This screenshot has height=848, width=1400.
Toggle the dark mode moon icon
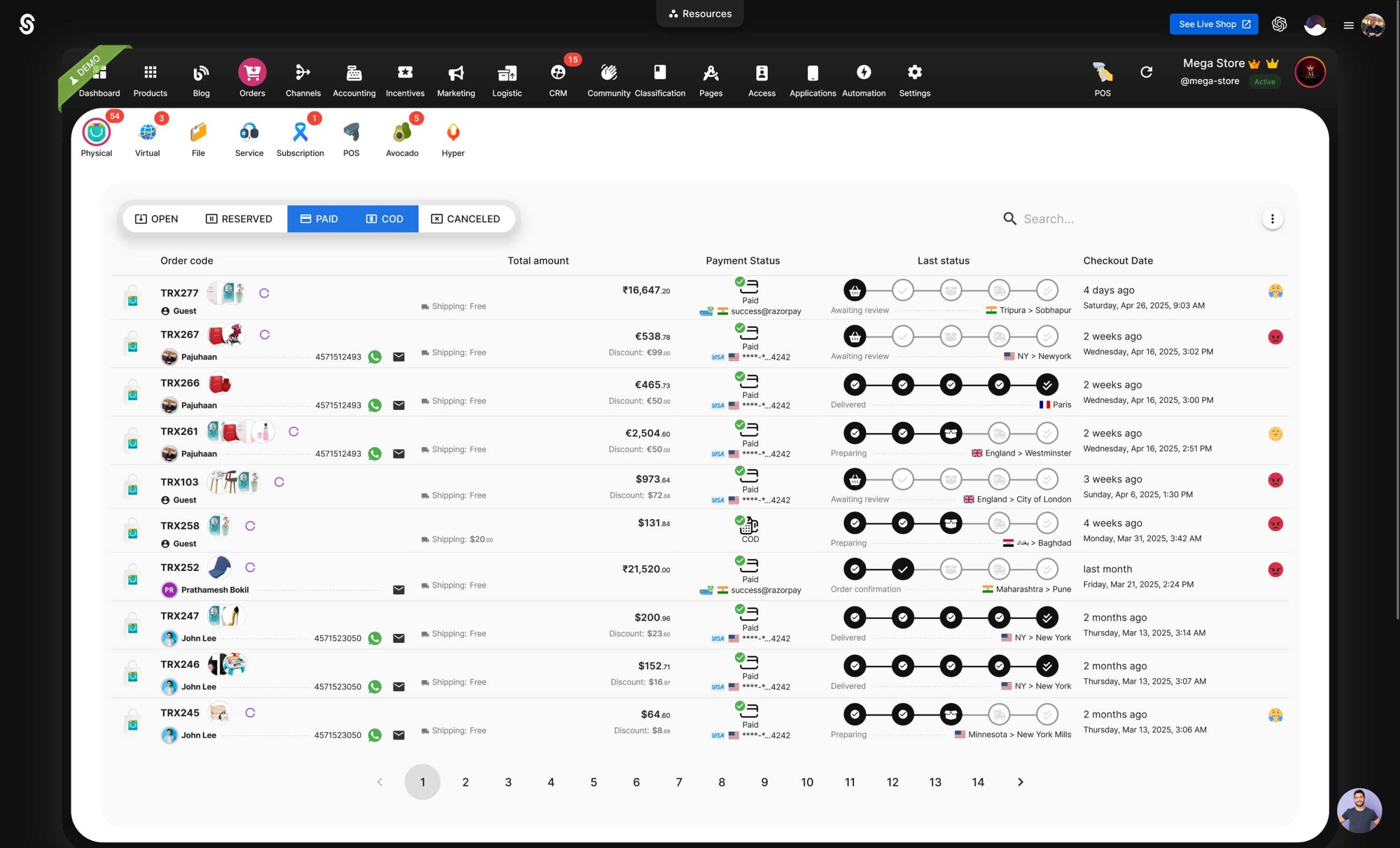tap(1315, 24)
